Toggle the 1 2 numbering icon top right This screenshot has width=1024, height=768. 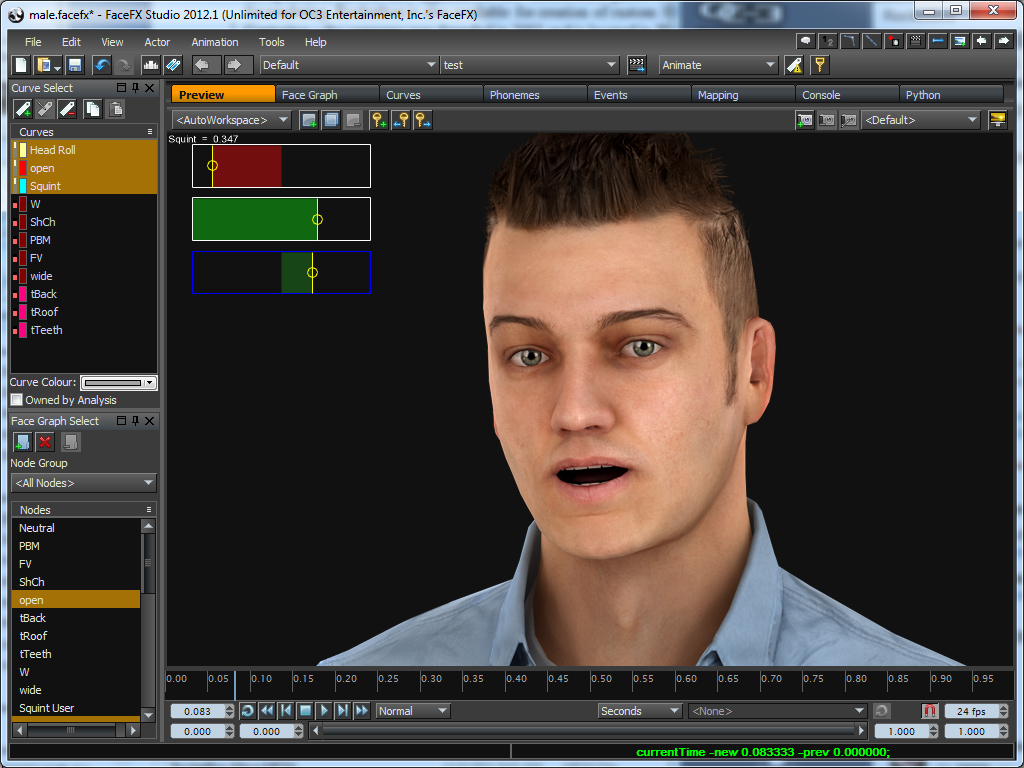pos(828,41)
